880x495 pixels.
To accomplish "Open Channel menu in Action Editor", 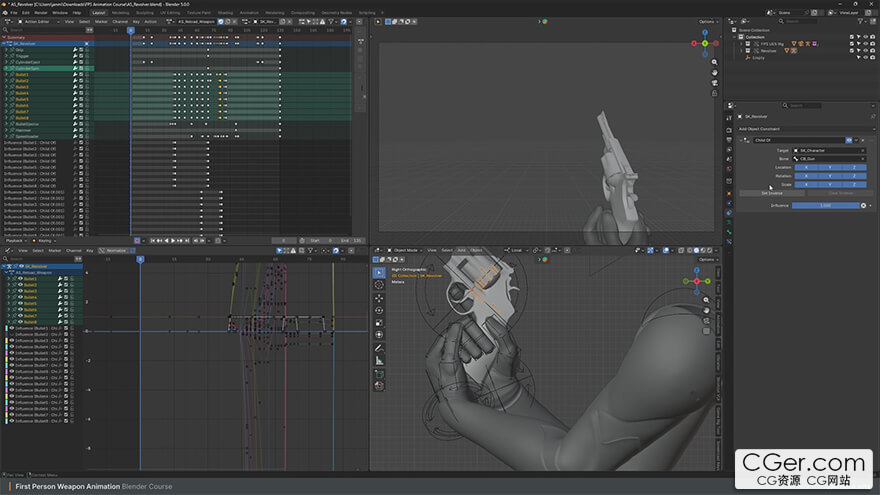I will click(120, 21).
